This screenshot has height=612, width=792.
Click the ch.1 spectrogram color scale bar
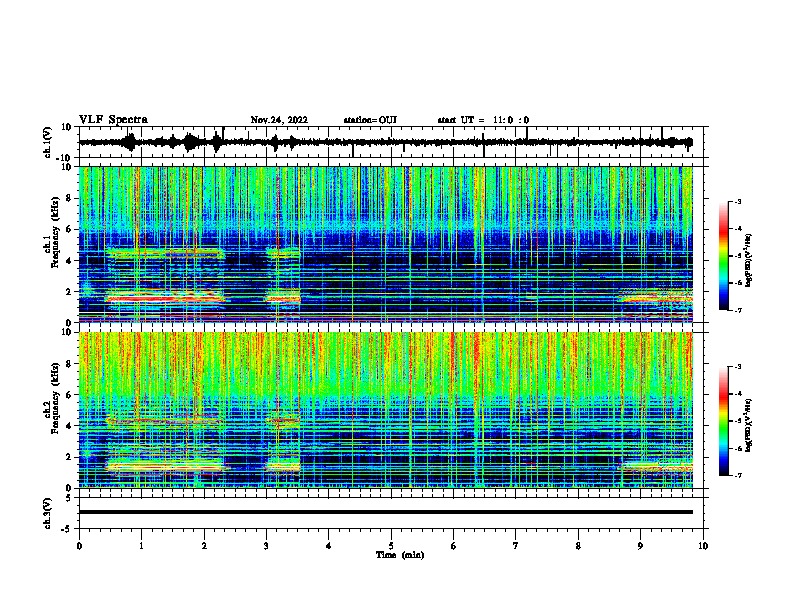click(723, 256)
